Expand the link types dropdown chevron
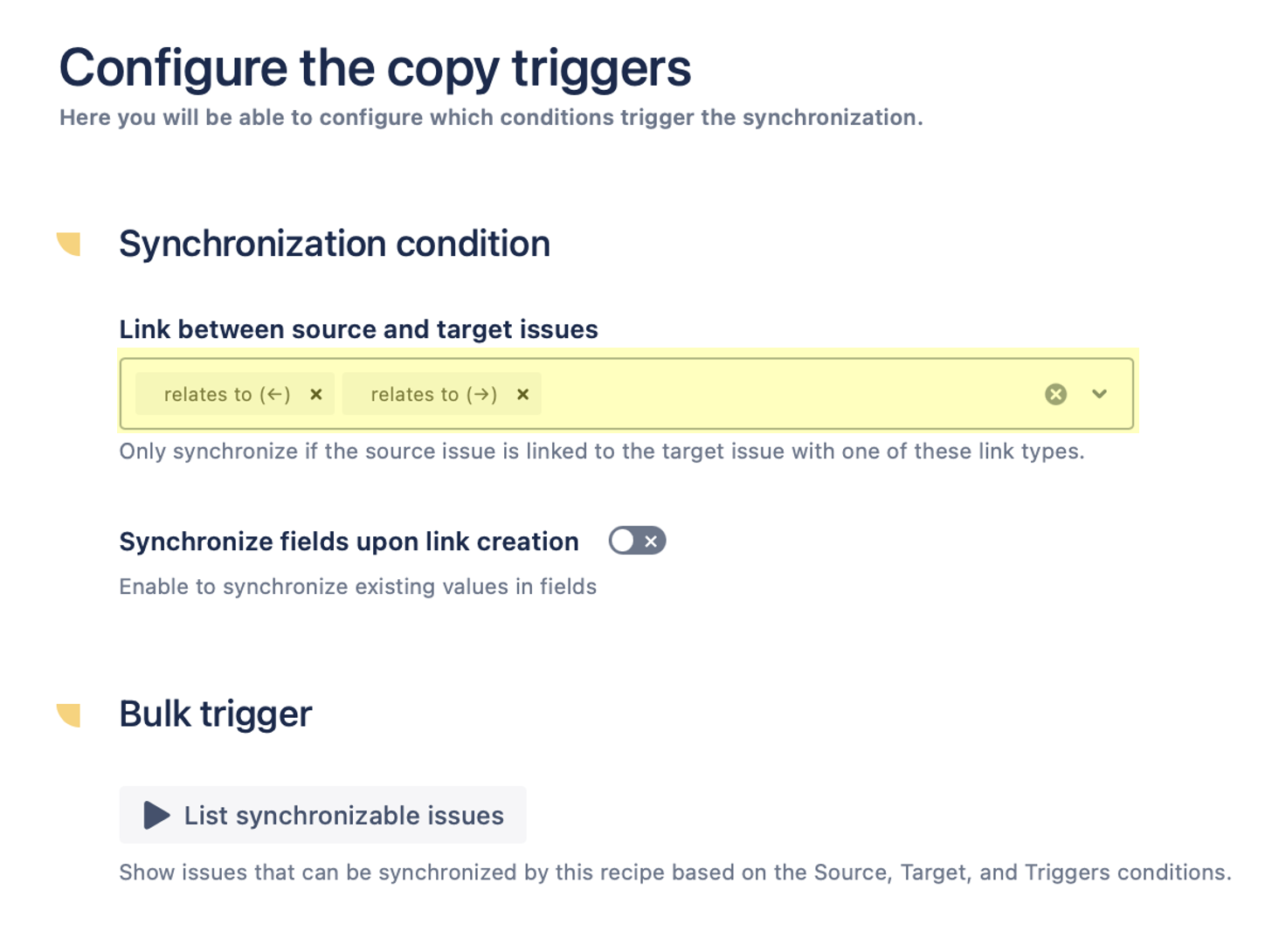The width and height of the screenshot is (1286, 952). coord(1099,395)
